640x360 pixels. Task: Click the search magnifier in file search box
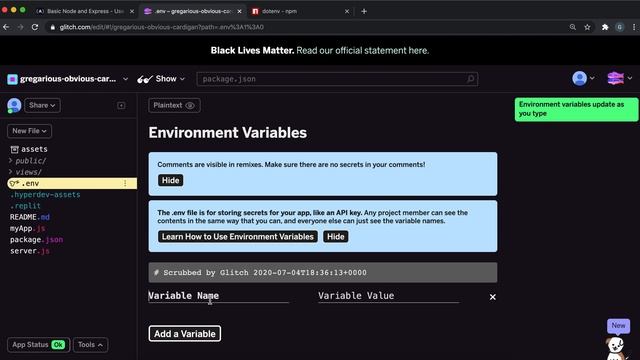(x=470, y=79)
